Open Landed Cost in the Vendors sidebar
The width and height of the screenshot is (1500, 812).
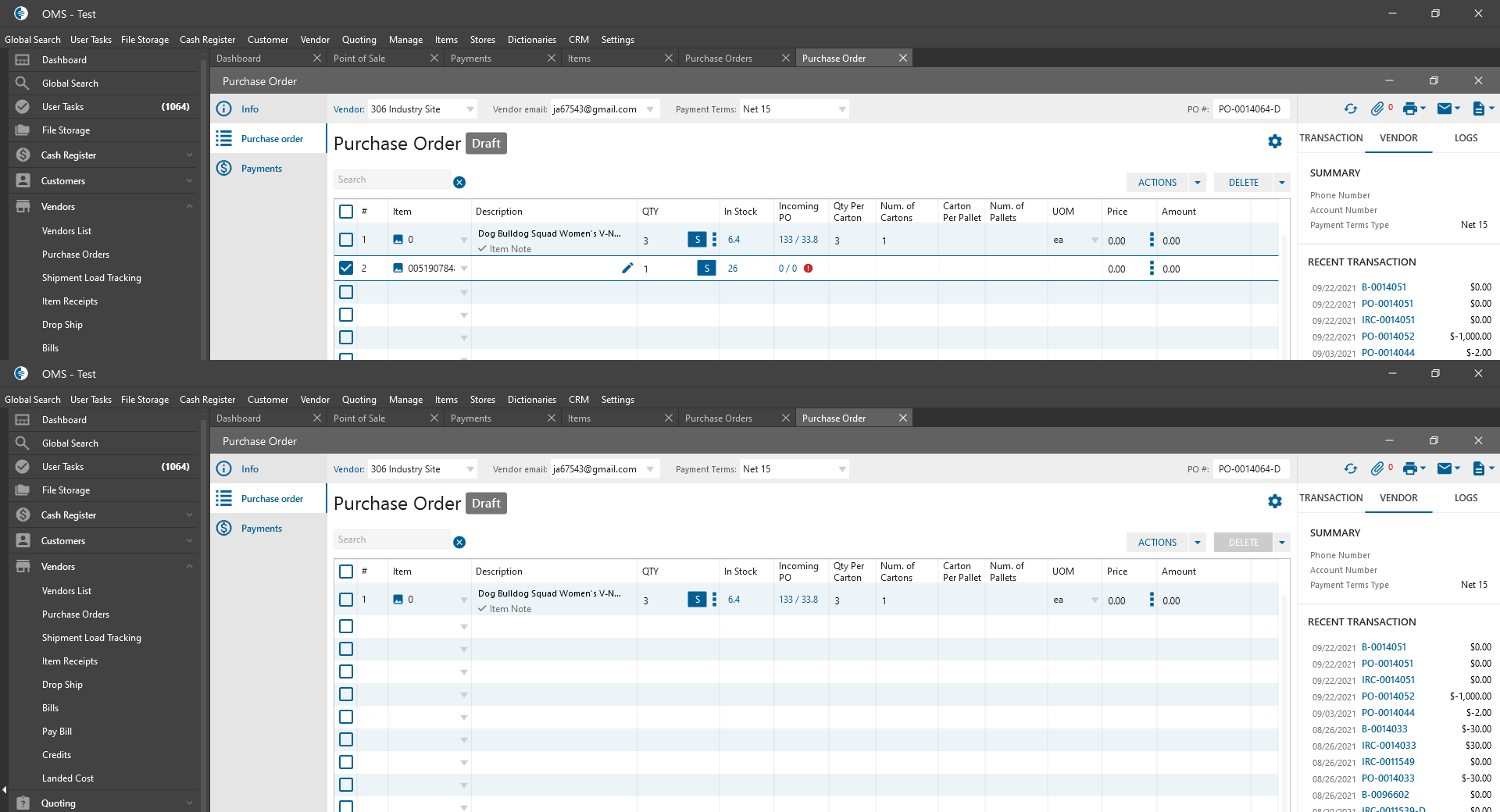(x=68, y=778)
